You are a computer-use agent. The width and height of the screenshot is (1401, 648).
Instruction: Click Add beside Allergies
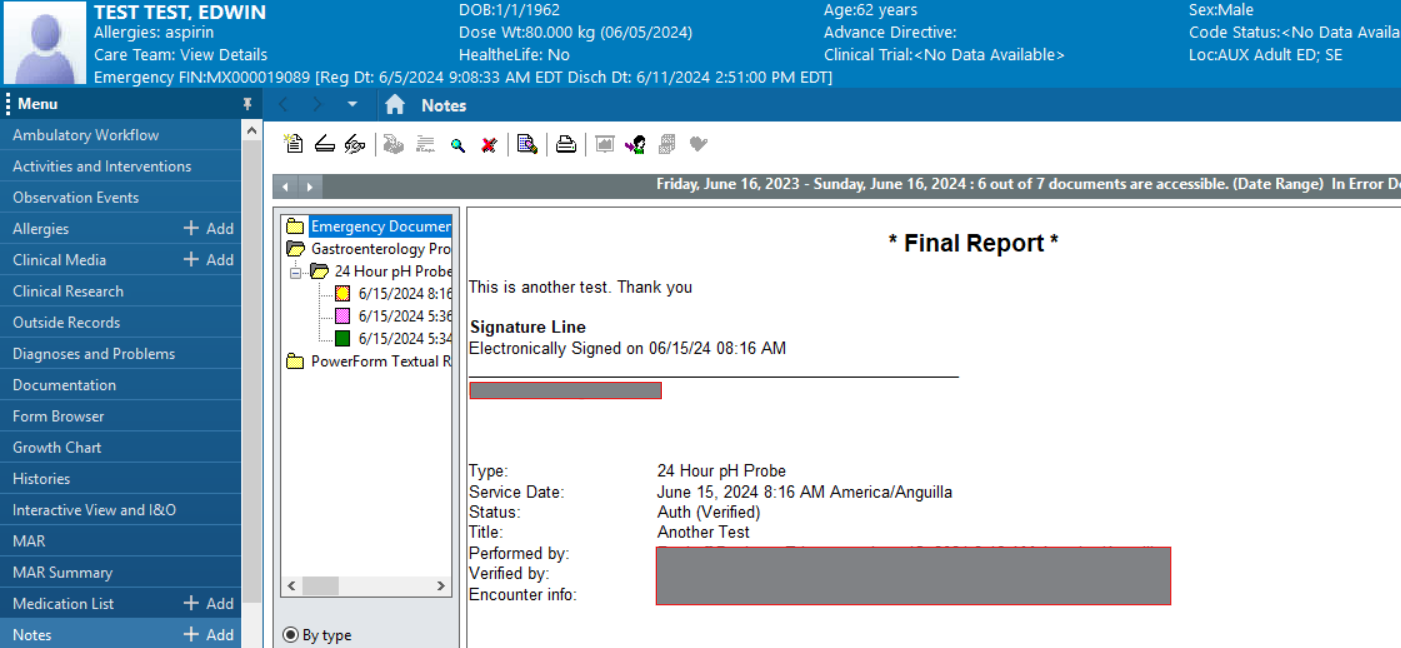coord(210,228)
